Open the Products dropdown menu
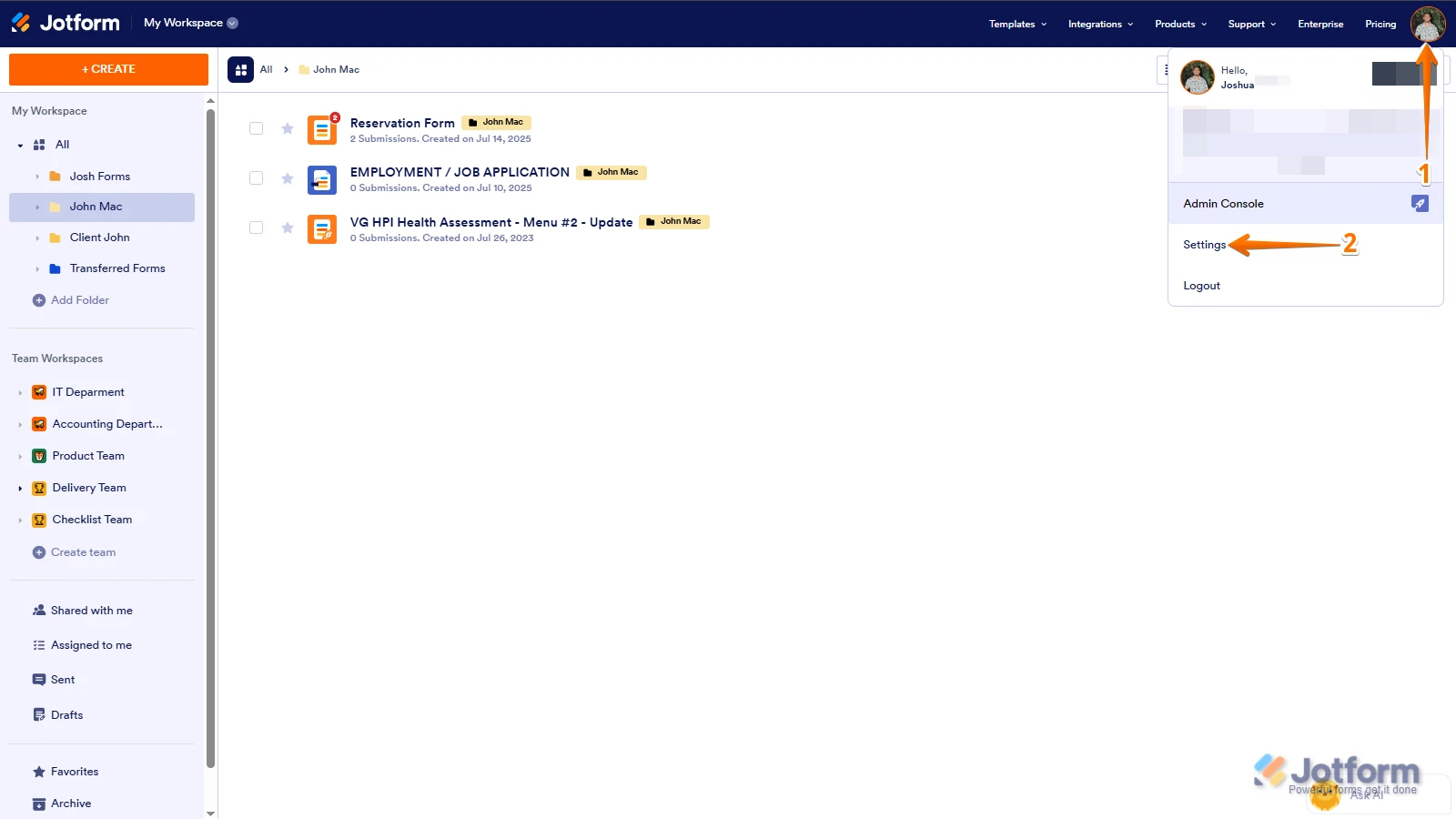The height and width of the screenshot is (819, 1456). point(1179,24)
